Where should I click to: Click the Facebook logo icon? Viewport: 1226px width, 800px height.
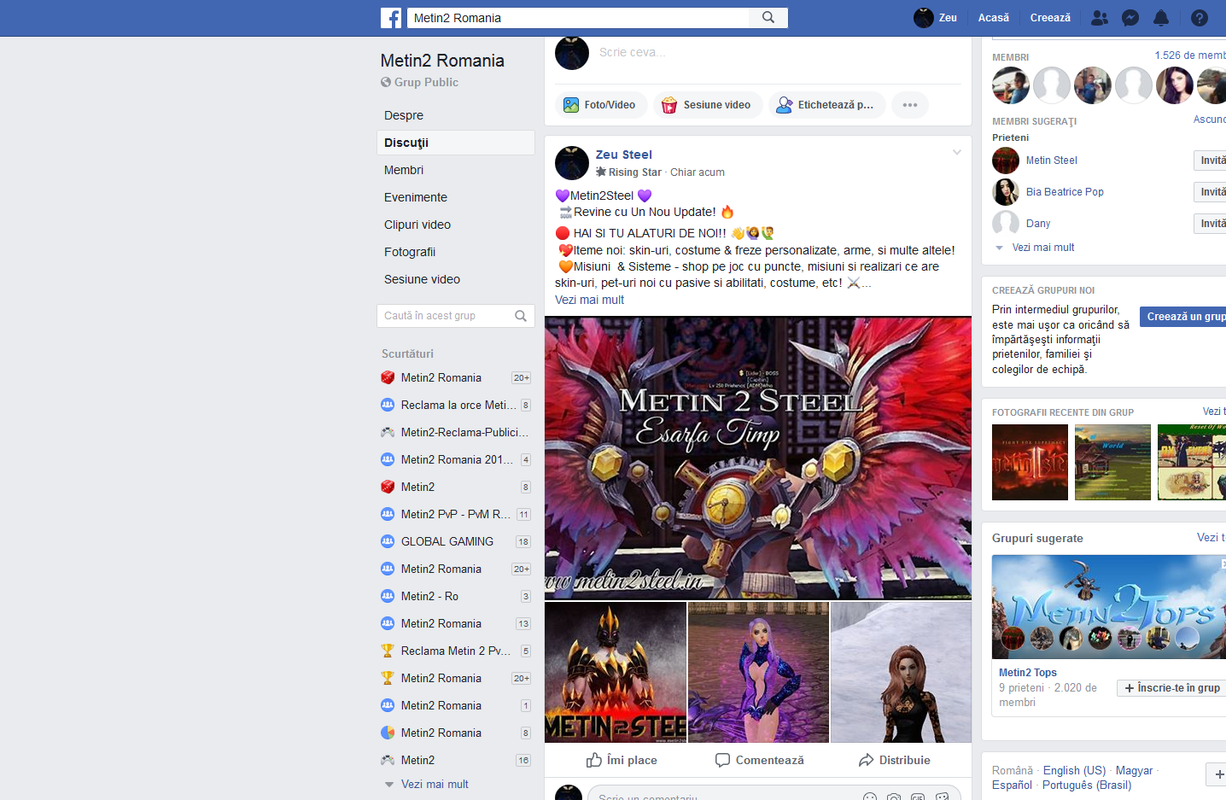coord(391,18)
